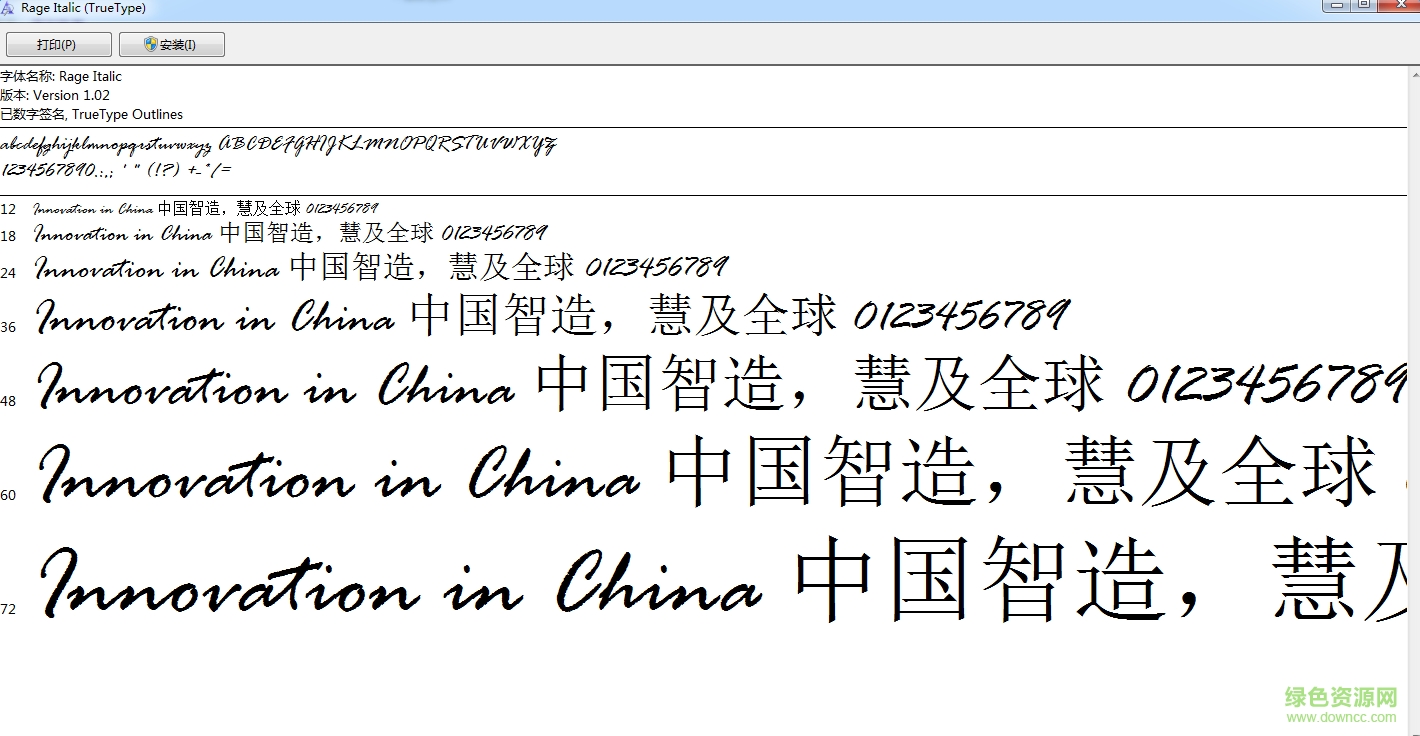1420x736 pixels.
Task: Click 'Innovation in China' in the 48-point row
Action: pyautogui.click(x=276, y=387)
